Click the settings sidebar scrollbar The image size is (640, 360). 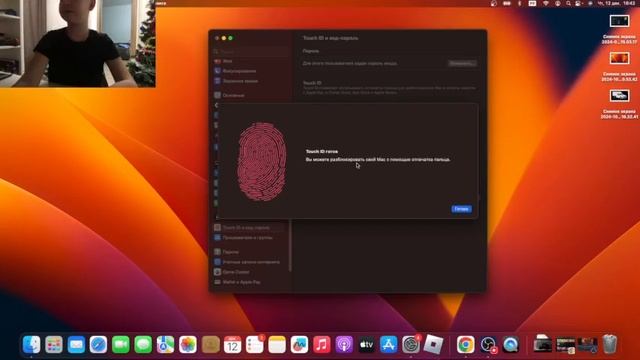pyautogui.click(x=290, y=245)
